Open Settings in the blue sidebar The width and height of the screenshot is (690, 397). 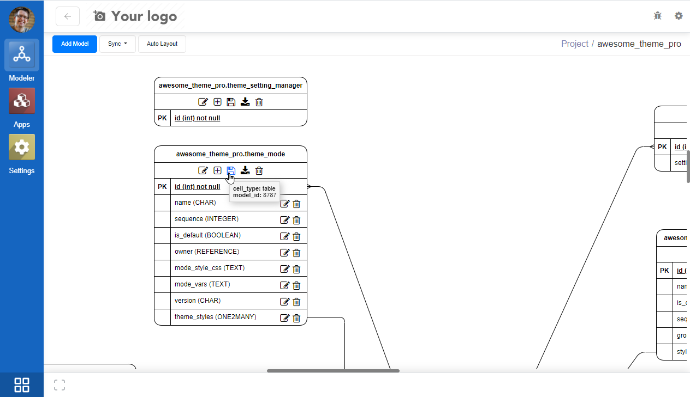pyautogui.click(x=22, y=154)
